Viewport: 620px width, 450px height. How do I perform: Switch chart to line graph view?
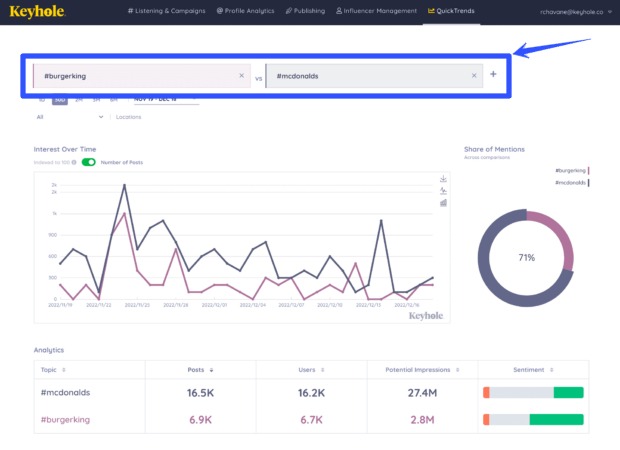pos(443,191)
